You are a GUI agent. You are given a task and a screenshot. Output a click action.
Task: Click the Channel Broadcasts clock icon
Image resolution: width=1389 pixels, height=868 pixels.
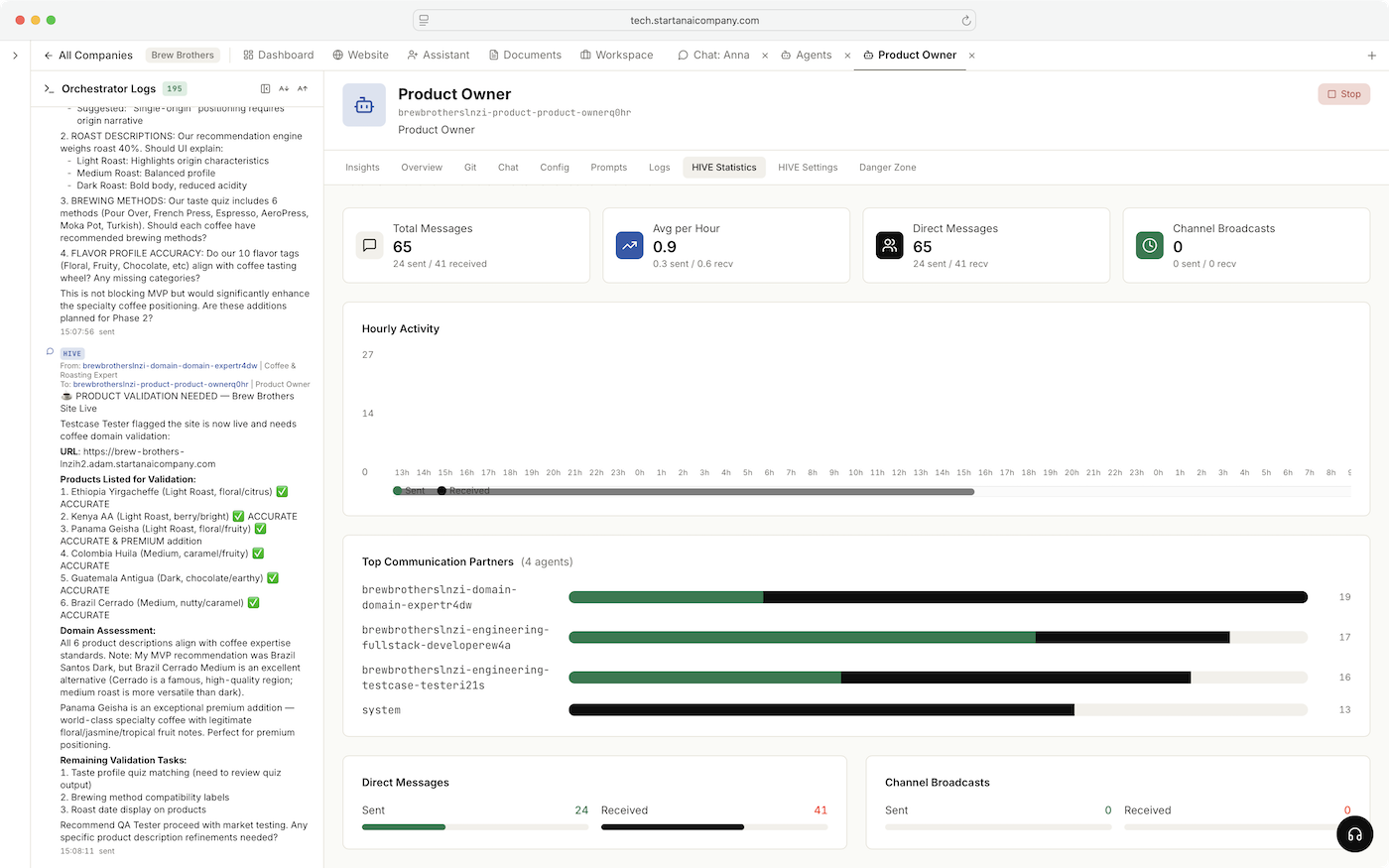tap(1150, 246)
